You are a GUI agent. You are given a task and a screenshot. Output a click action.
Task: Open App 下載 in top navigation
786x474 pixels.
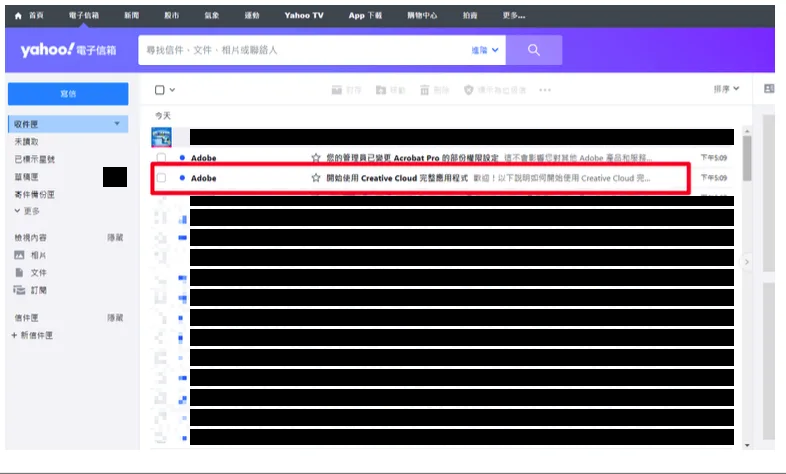[x=365, y=16]
